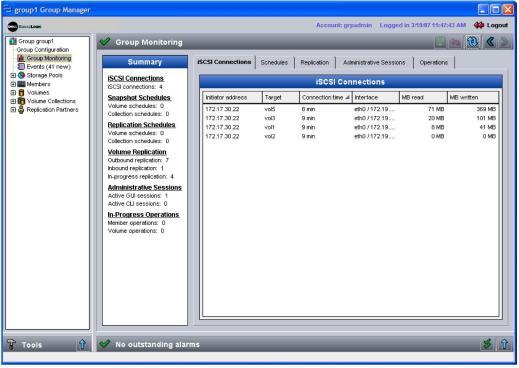
Task: Expand the Members tree node
Action: coord(13,84)
